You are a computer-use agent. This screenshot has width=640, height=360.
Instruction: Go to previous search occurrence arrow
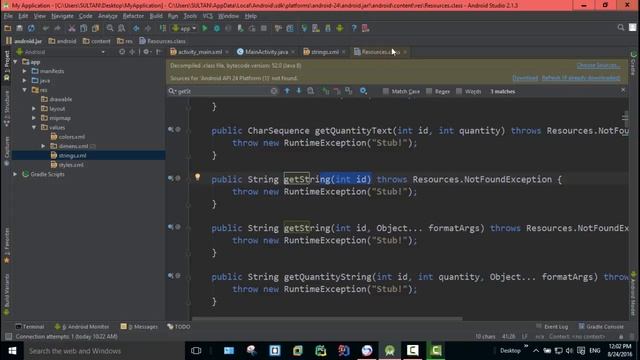pos(287,91)
